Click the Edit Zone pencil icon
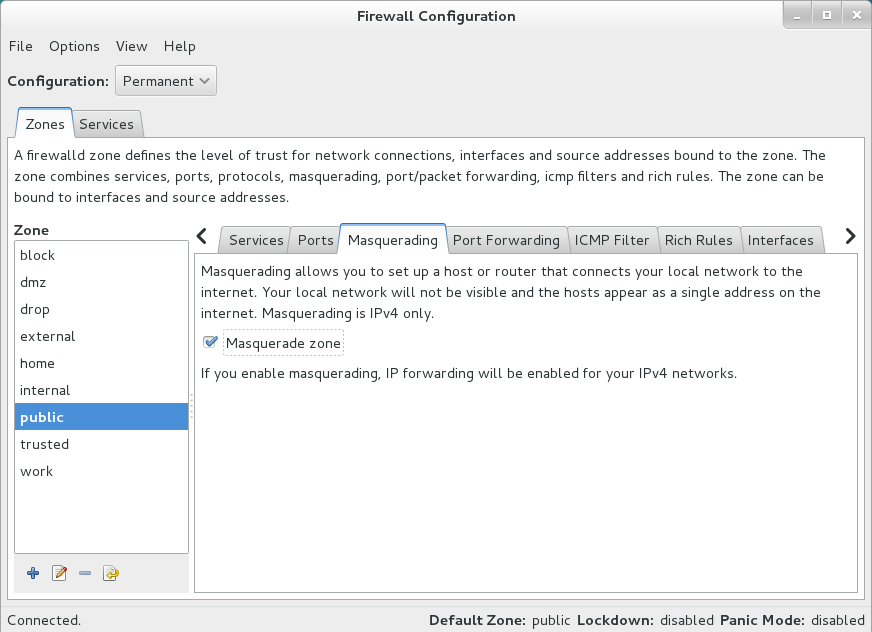Screen dimensions: 872x632 [59, 573]
